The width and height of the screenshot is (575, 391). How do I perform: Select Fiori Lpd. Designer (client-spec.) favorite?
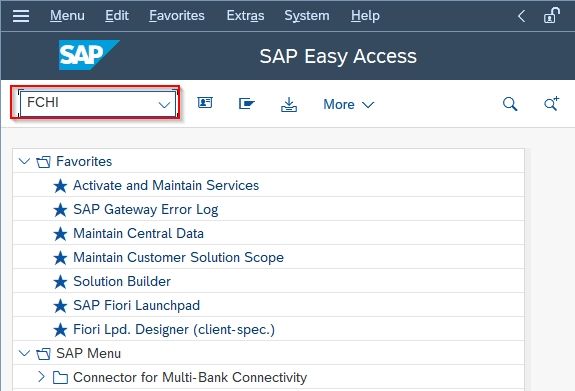tap(174, 330)
